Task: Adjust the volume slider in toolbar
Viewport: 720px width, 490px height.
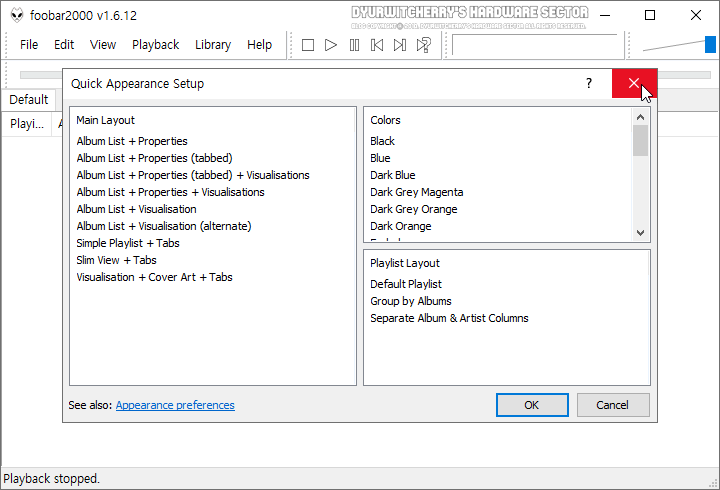Action: tap(710, 45)
